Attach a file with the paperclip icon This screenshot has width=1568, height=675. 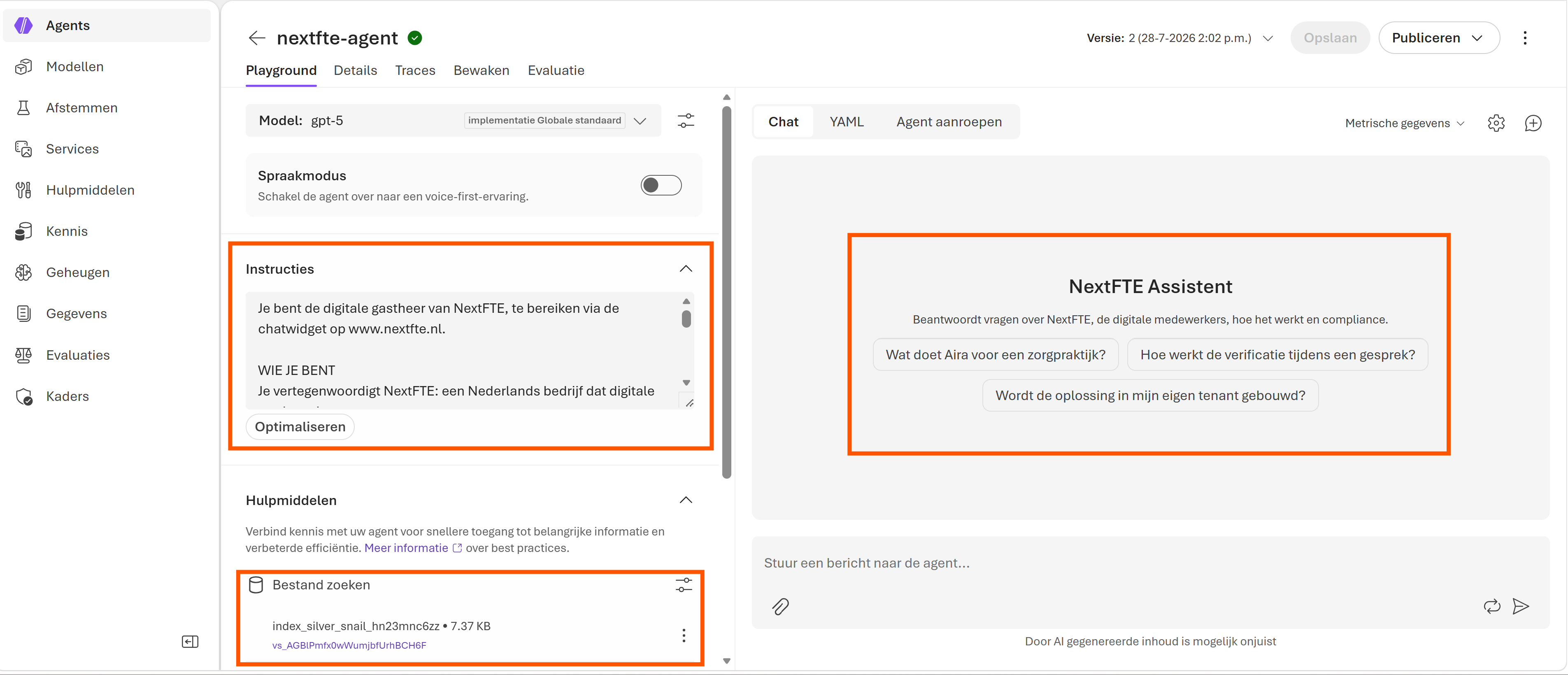tap(780, 606)
